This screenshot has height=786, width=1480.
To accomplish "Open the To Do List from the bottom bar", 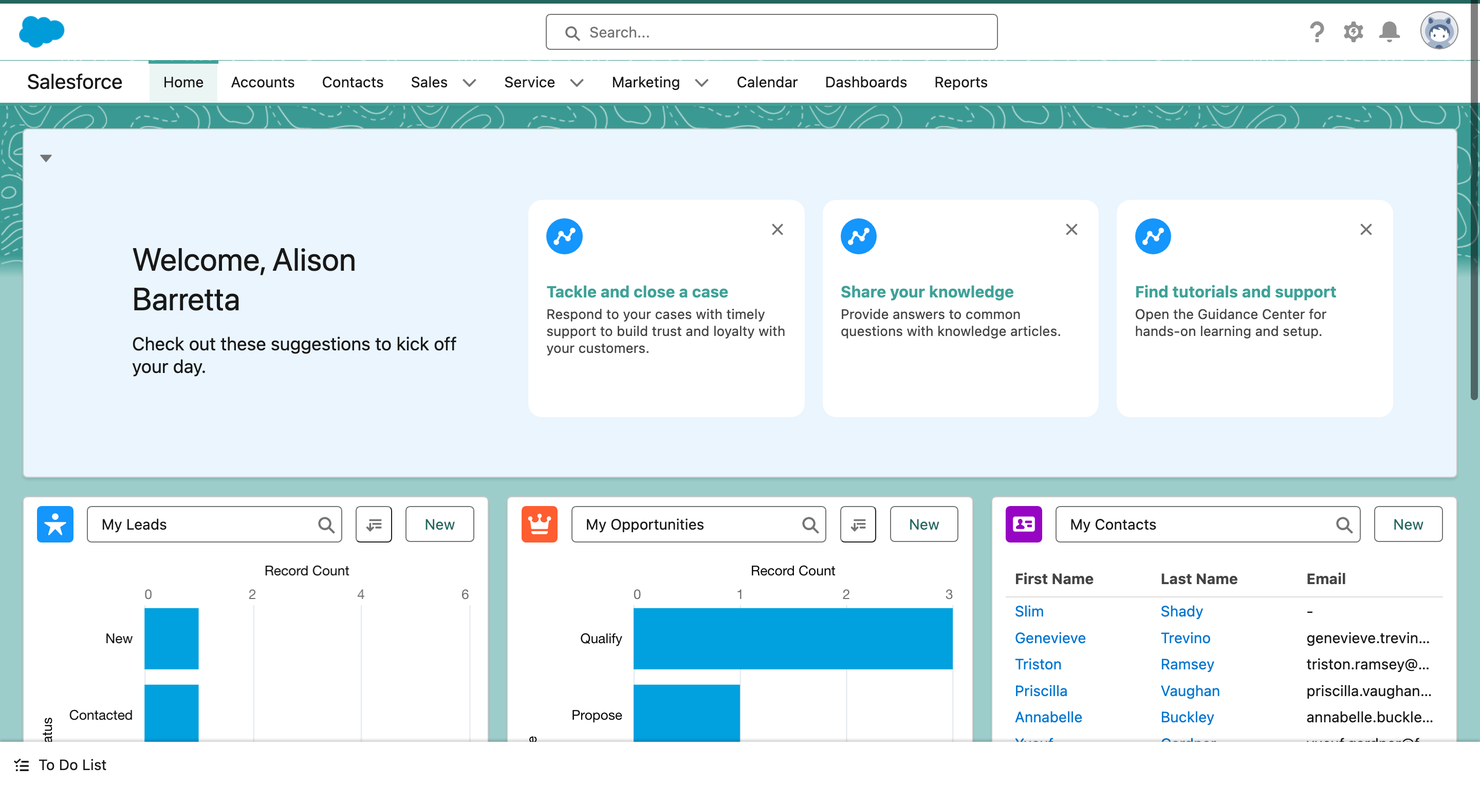I will tap(60, 765).
